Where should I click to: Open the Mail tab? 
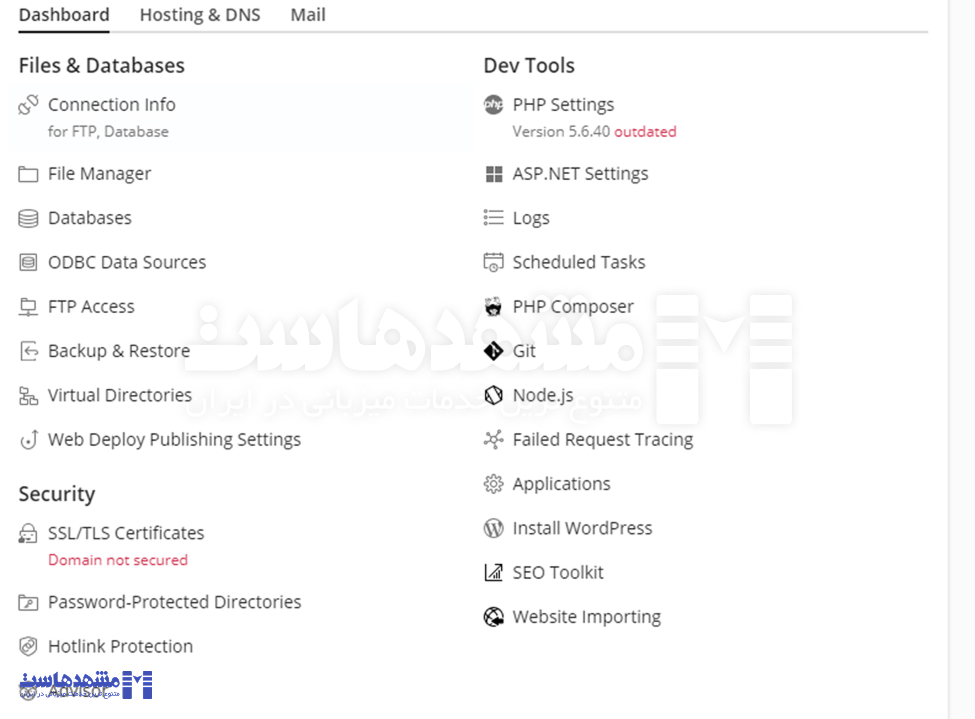pos(308,15)
